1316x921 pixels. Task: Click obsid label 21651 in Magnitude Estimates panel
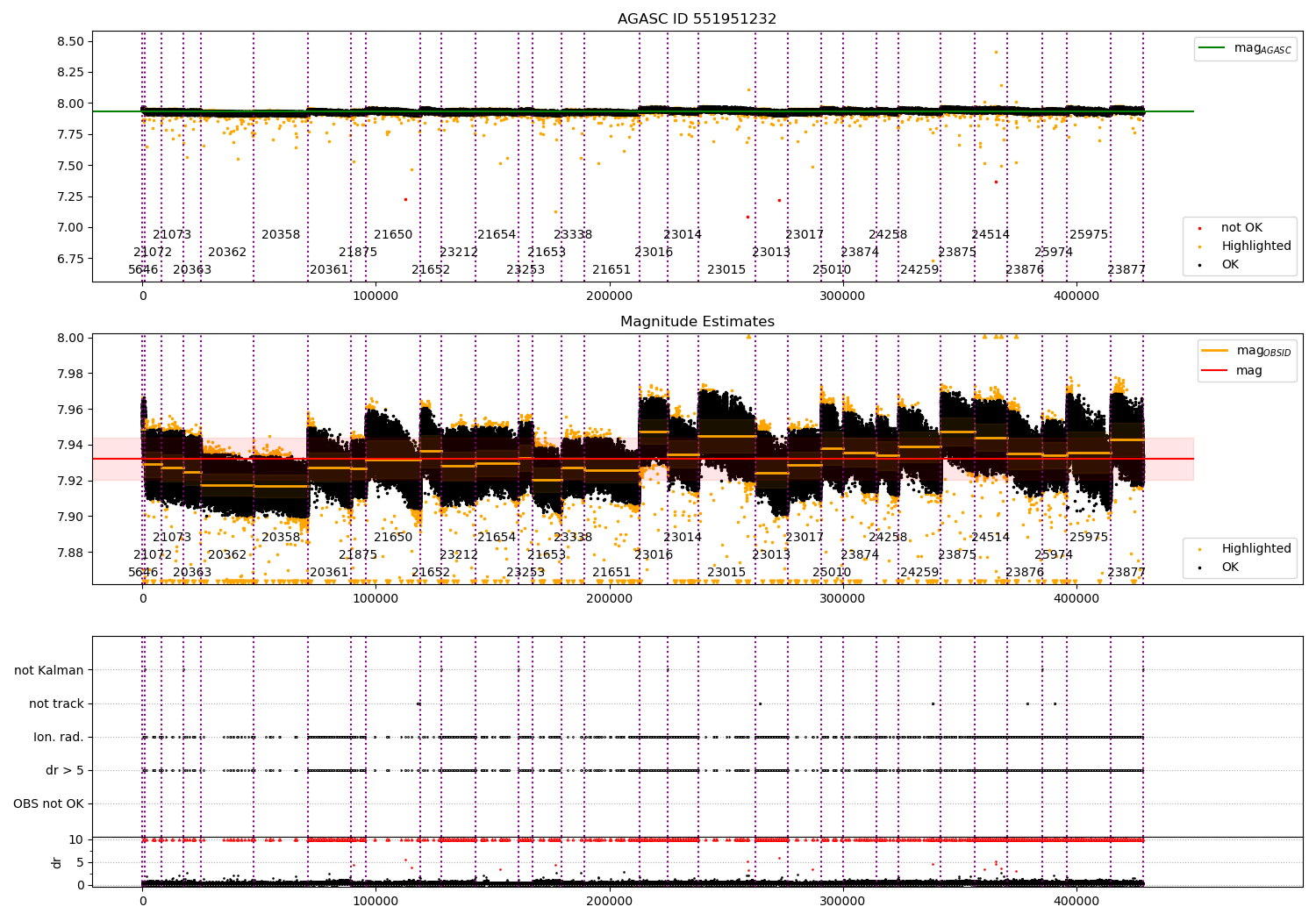(x=612, y=572)
